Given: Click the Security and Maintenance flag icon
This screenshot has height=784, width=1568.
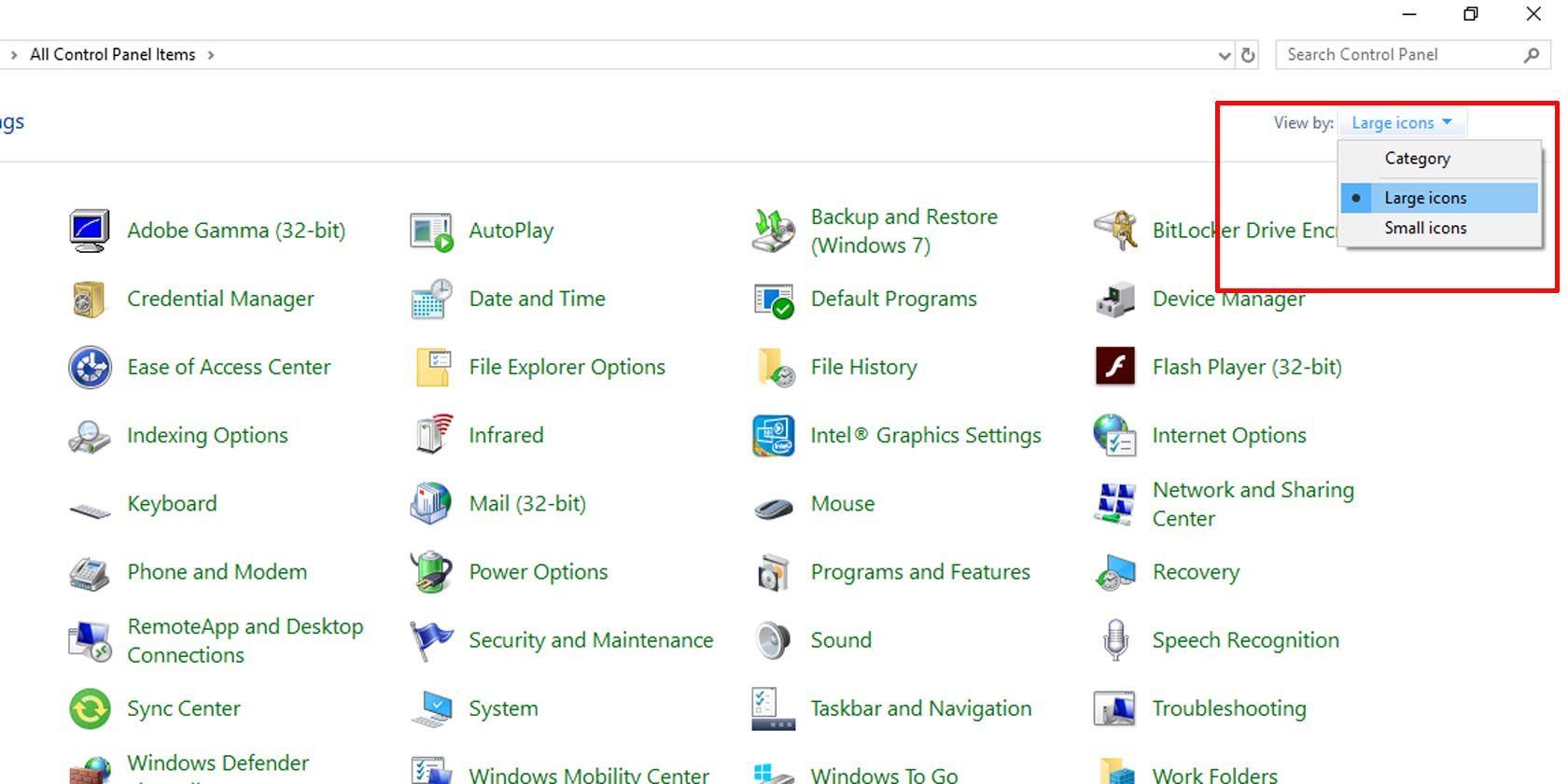Looking at the screenshot, I should click(x=431, y=640).
